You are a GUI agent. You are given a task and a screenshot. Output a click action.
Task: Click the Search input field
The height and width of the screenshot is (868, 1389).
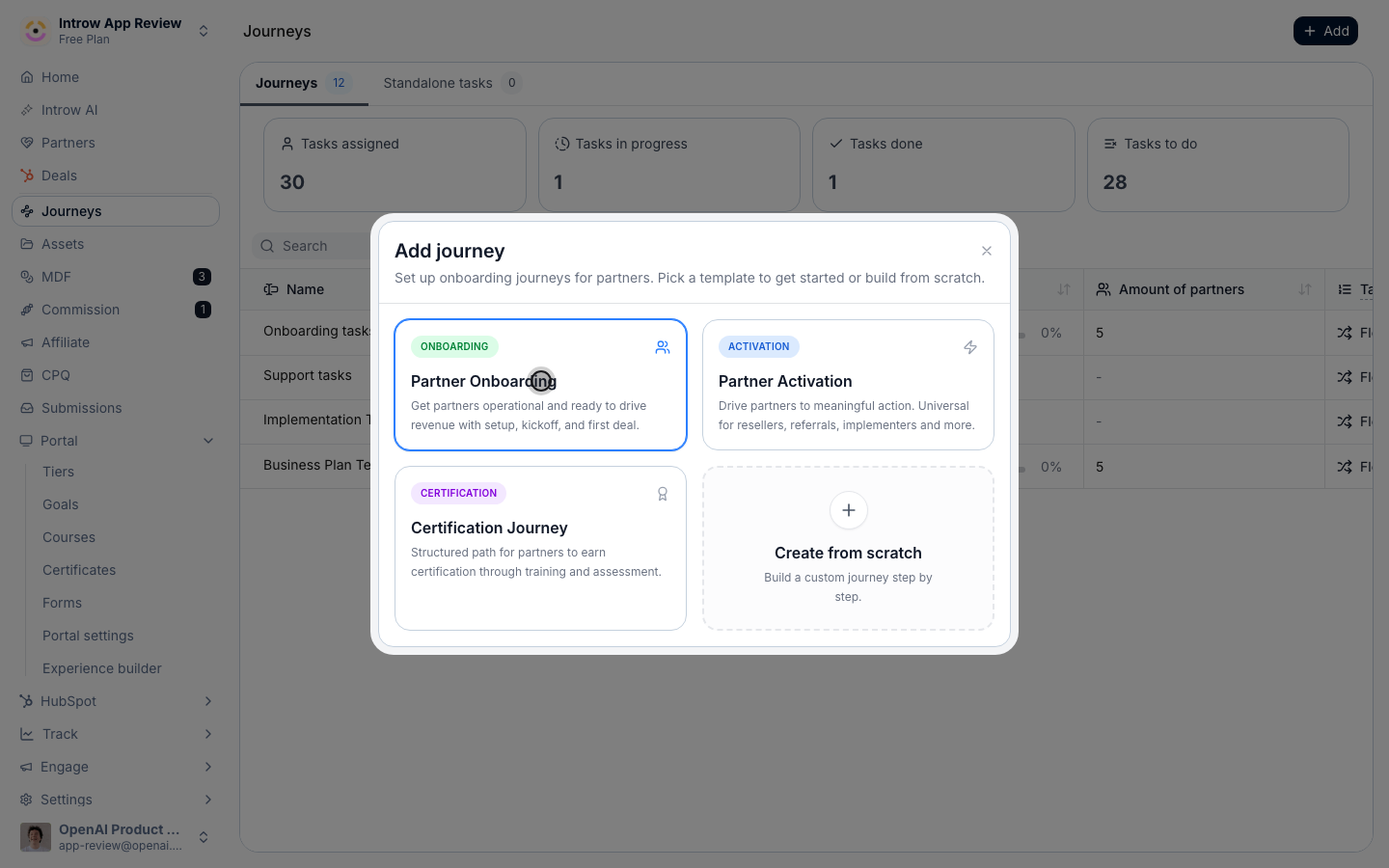click(x=312, y=246)
